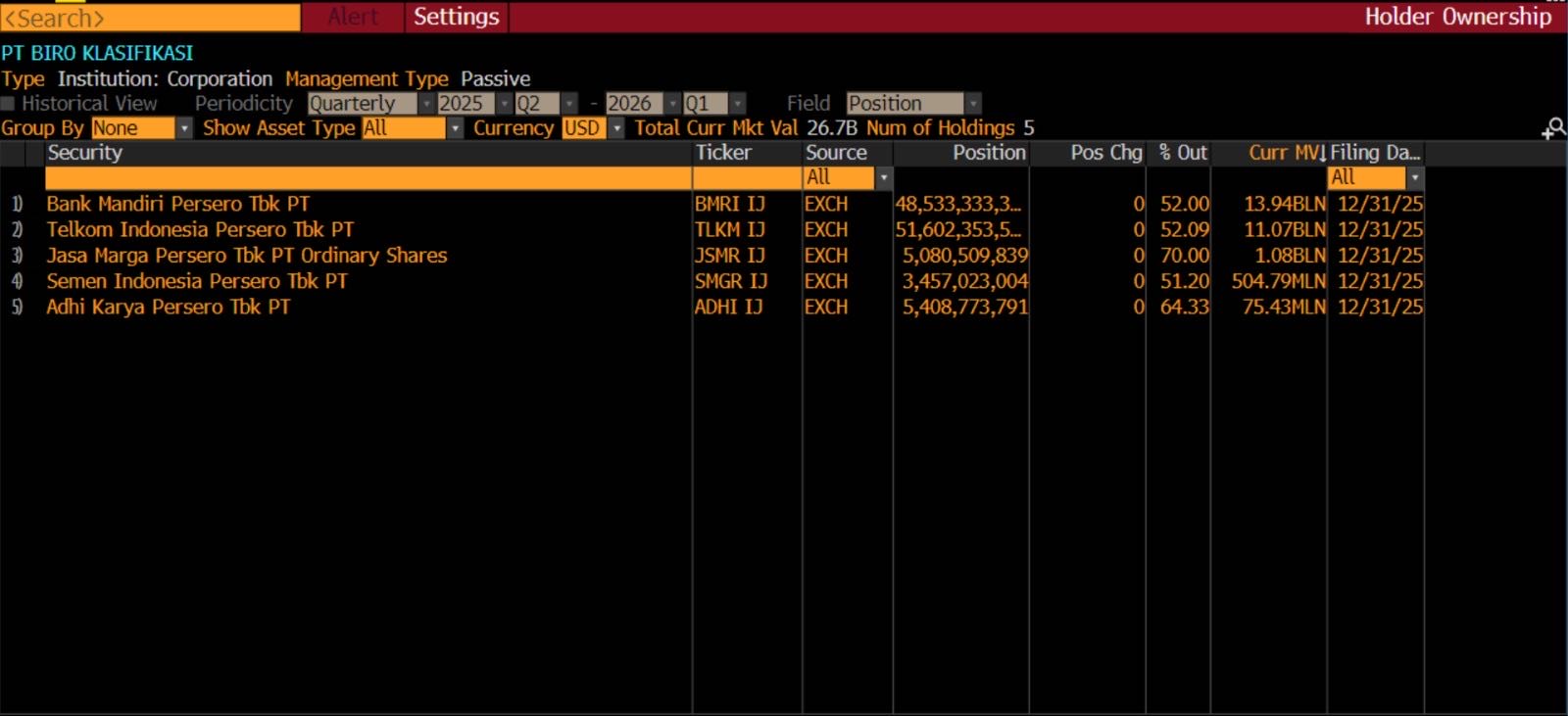Image resolution: width=1568 pixels, height=716 pixels.
Task: Open Bank Mandiri Persero Tbk PT row
Action: (x=177, y=205)
